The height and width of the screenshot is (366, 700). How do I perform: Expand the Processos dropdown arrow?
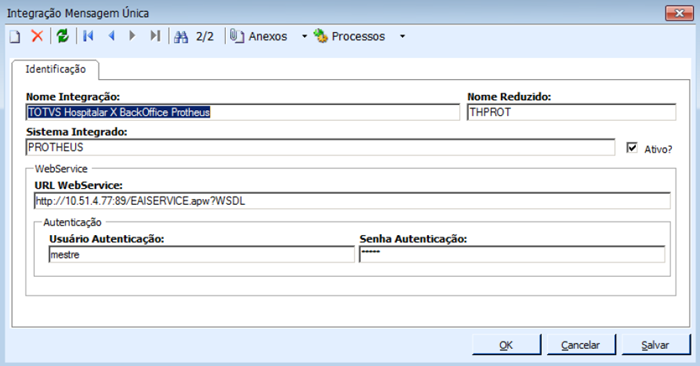tap(402, 36)
